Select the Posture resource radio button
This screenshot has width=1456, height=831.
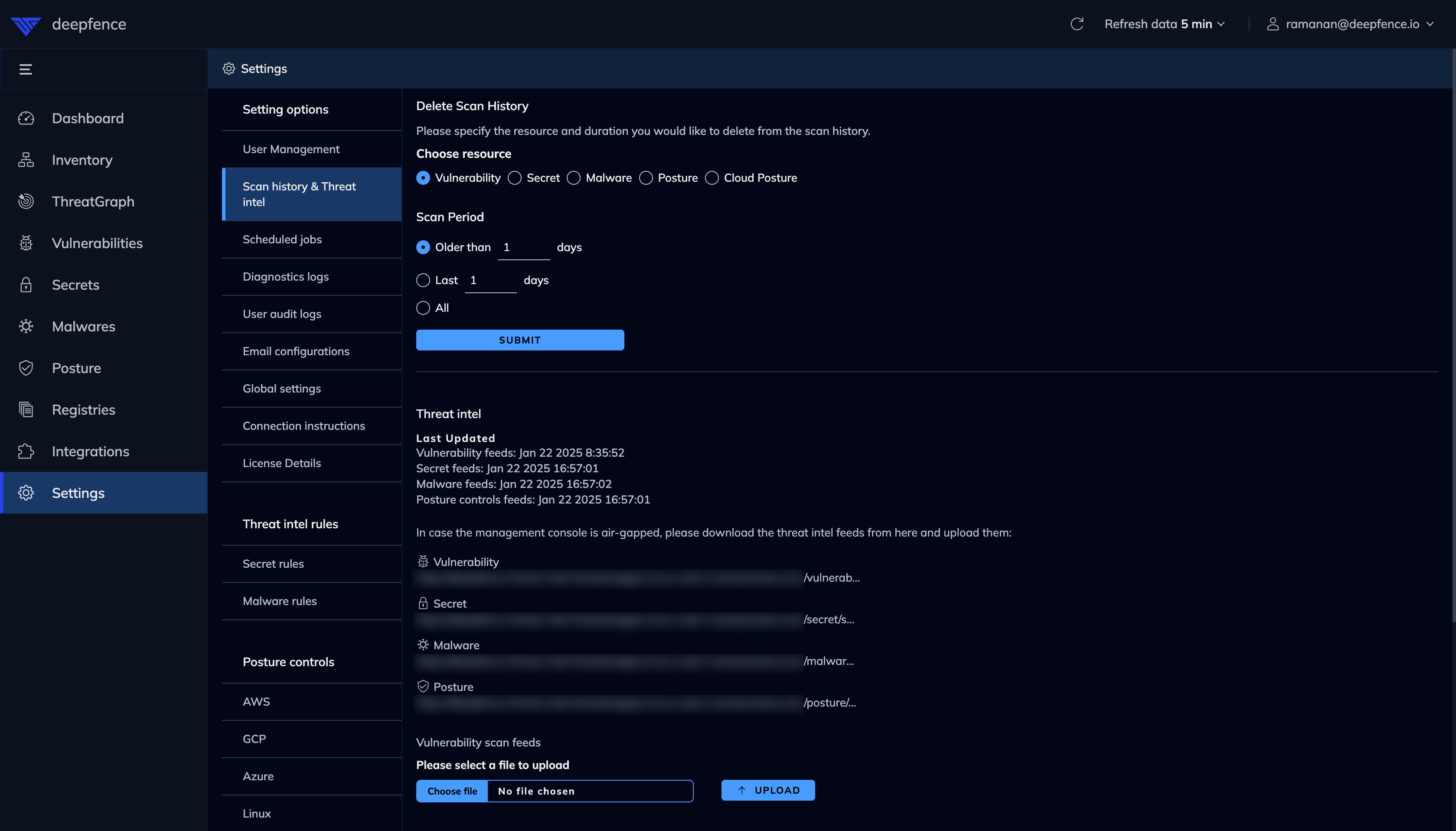pos(646,178)
